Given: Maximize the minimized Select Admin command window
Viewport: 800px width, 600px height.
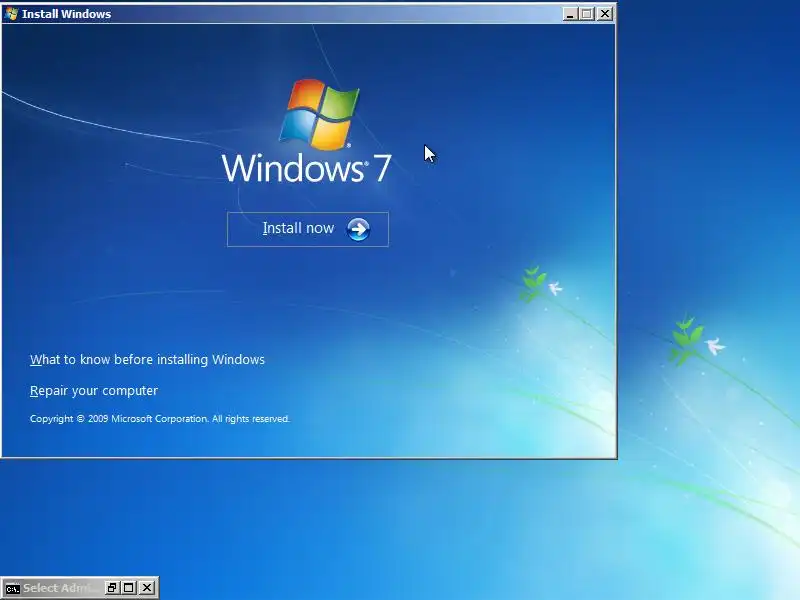Looking at the screenshot, I should [129, 588].
